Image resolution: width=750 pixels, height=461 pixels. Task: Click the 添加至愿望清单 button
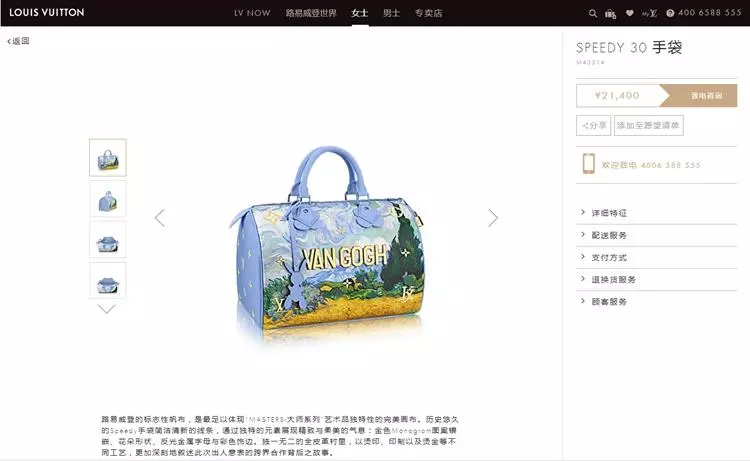tap(649, 125)
